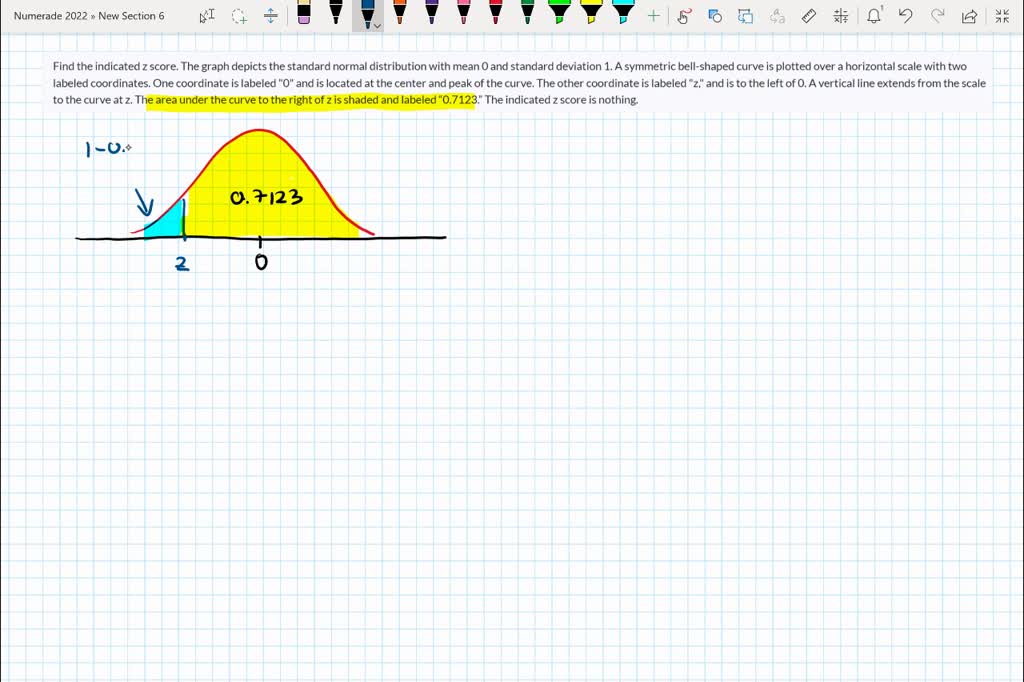1024x682 pixels.
Task: Toggle the grayed text-convert tool
Action: tap(777, 16)
